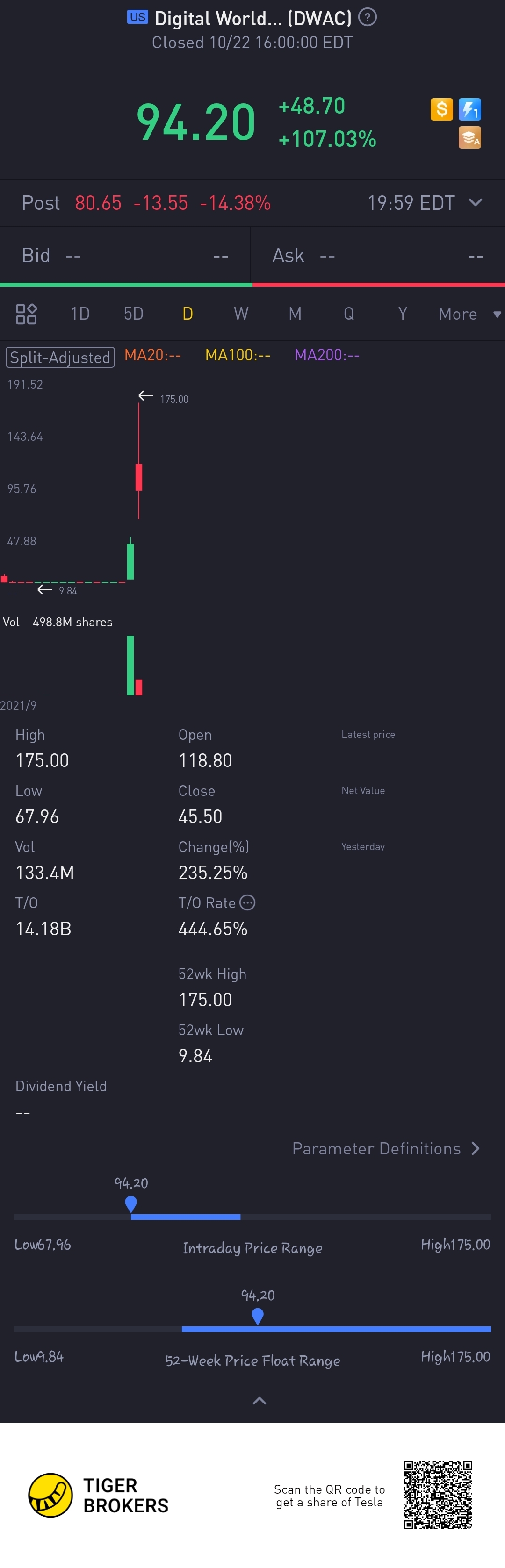This screenshot has width=505, height=1568.
Task: Select the Q quarterly chart tab
Action: pyautogui.click(x=348, y=314)
